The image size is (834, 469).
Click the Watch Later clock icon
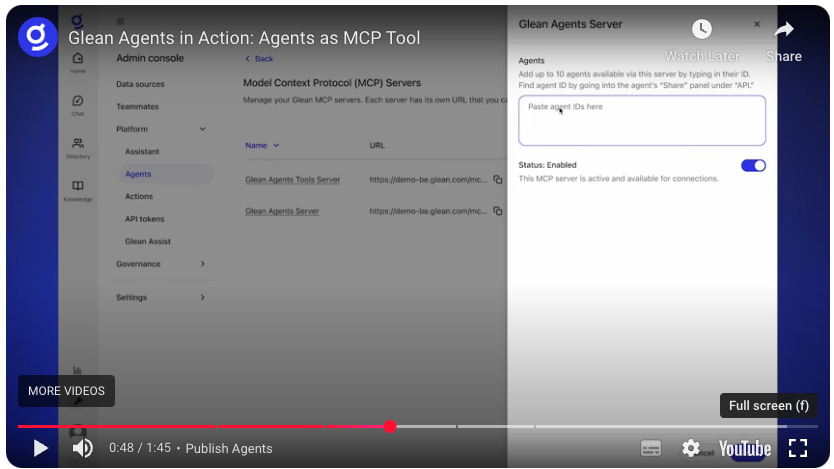(x=702, y=29)
